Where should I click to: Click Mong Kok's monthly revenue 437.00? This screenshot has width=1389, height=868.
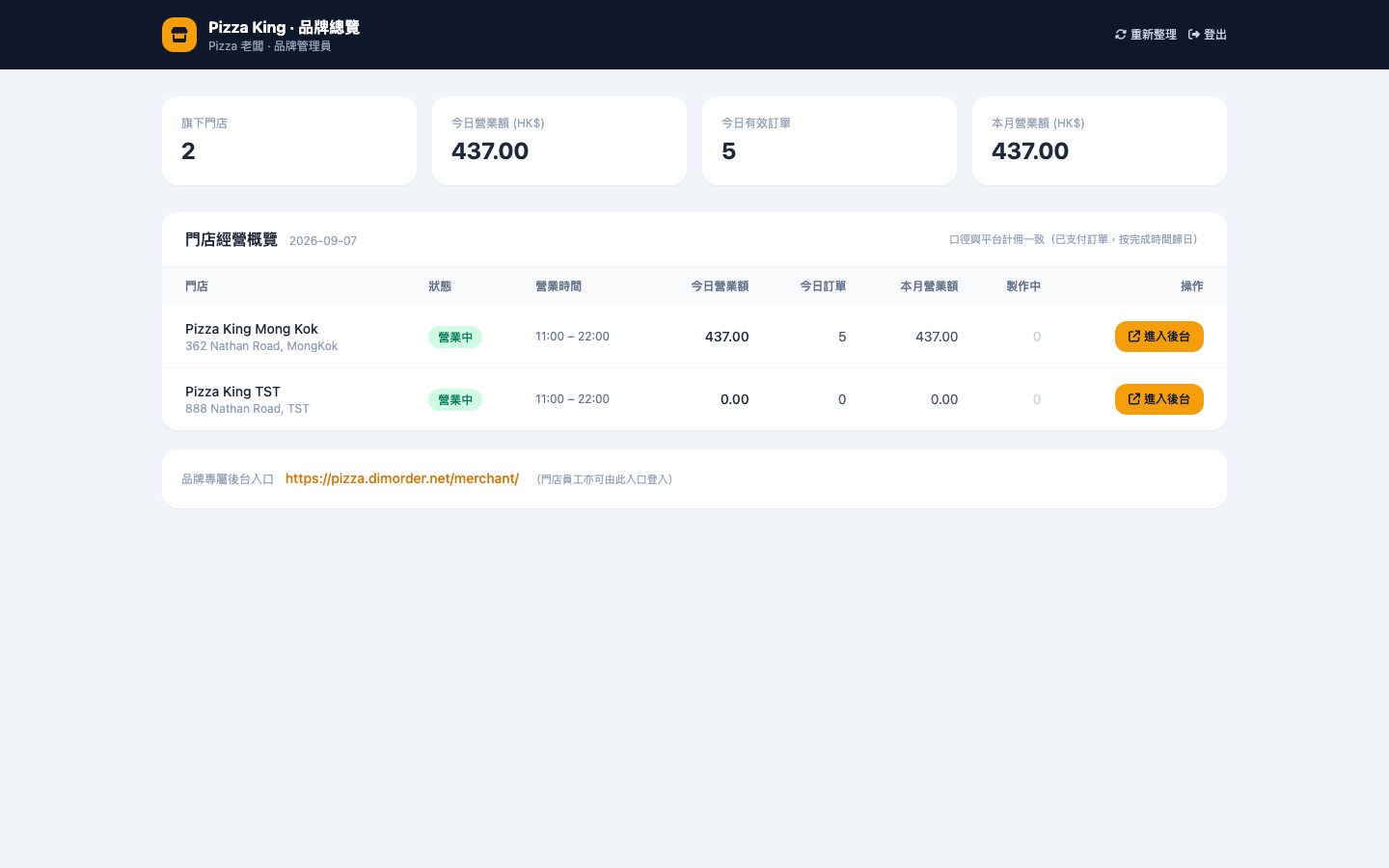[937, 337]
